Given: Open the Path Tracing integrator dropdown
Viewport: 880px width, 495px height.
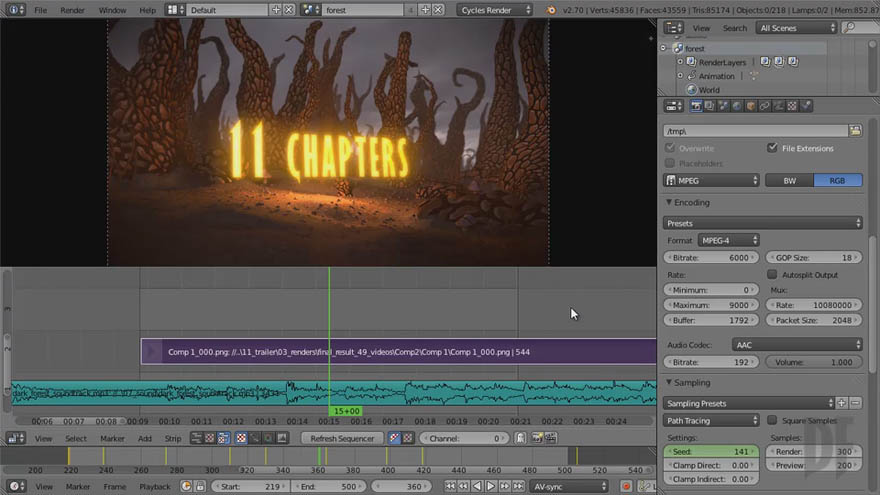Looking at the screenshot, I should pyautogui.click(x=711, y=420).
